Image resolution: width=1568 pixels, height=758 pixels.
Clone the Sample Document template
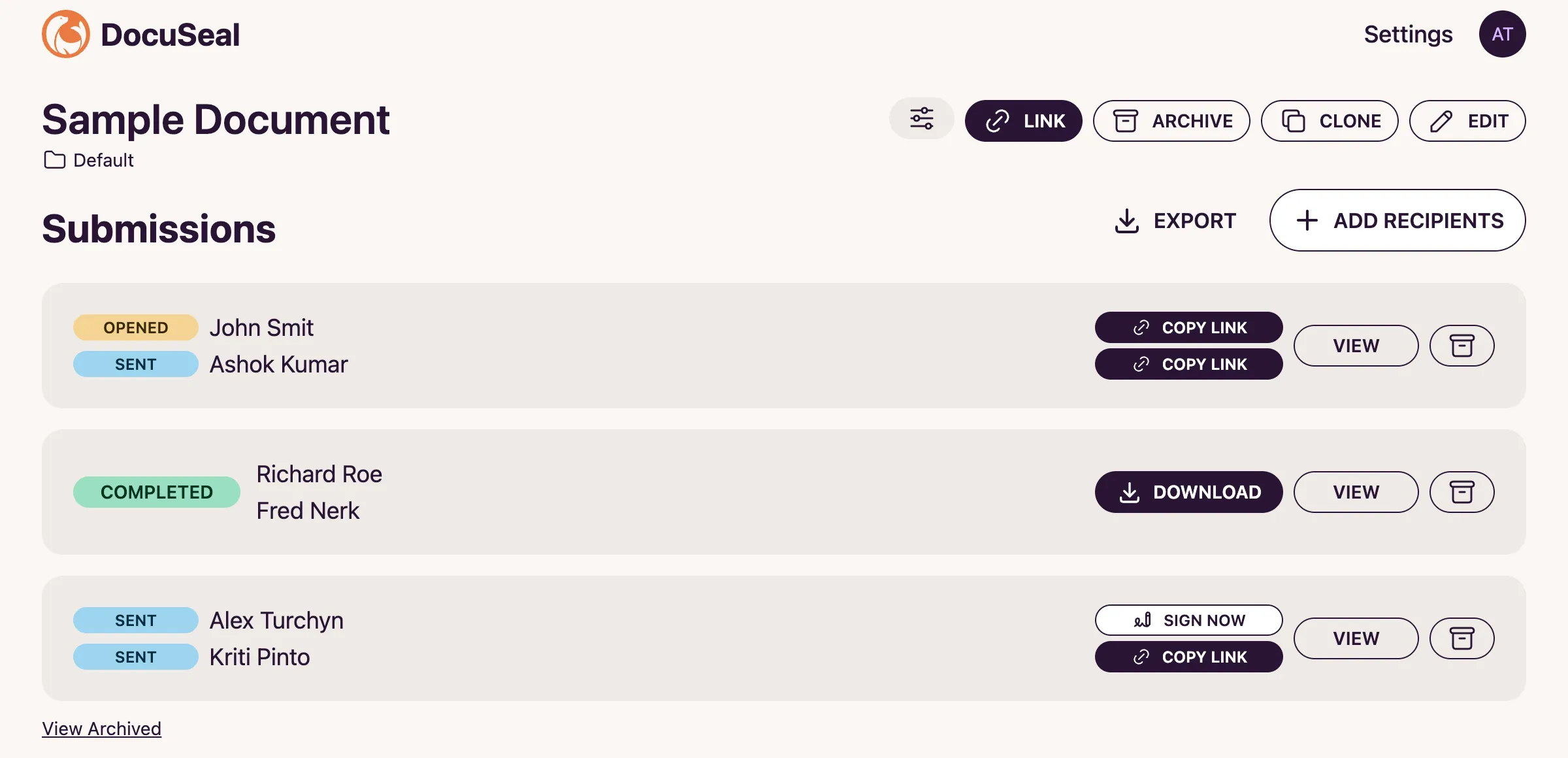1330,121
